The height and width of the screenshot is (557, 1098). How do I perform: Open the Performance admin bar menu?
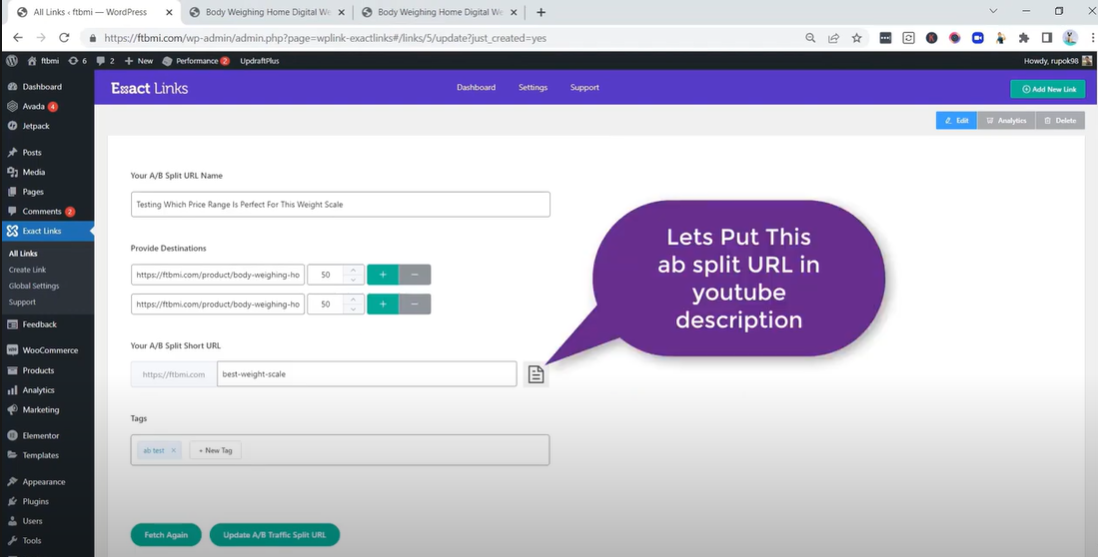tap(196, 61)
